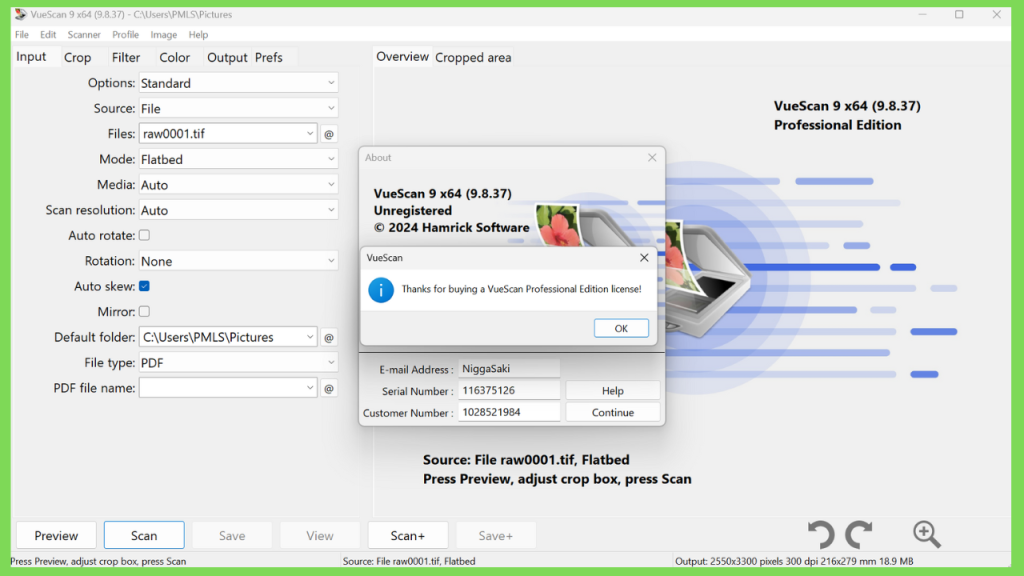The image size is (1024, 576).
Task: Click the Save+ button
Action: click(496, 536)
